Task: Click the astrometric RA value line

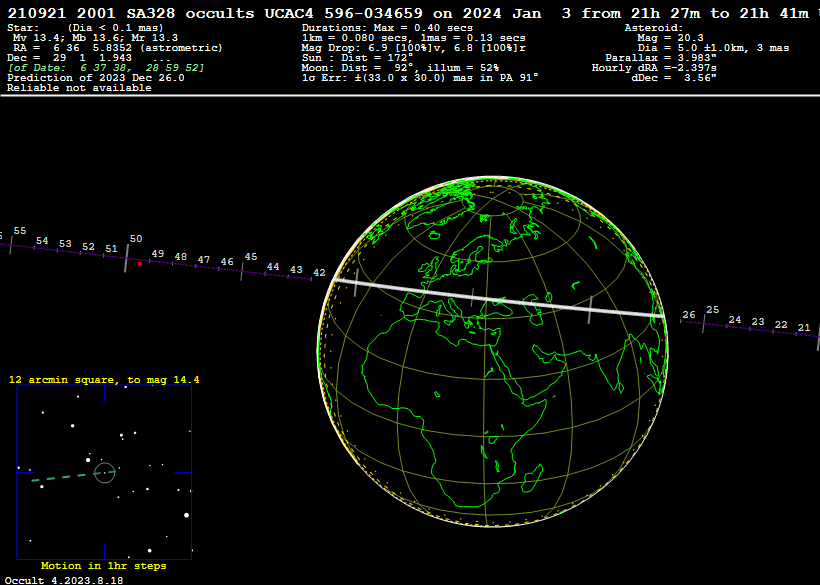Action: tap(118, 48)
